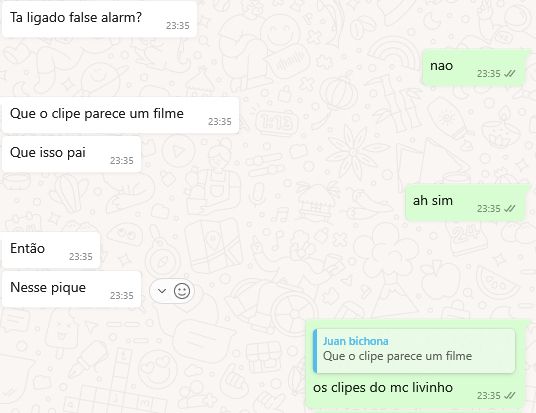The height and width of the screenshot is (413, 536).
Task: Select the 'Que isso pai' message
Action: (x=71, y=154)
